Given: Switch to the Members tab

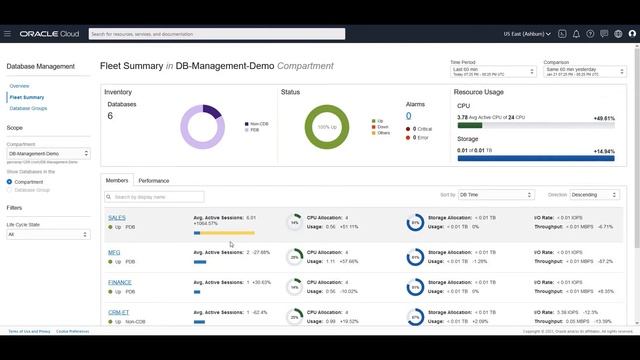Looking at the screenshot, I should [117, 180].
